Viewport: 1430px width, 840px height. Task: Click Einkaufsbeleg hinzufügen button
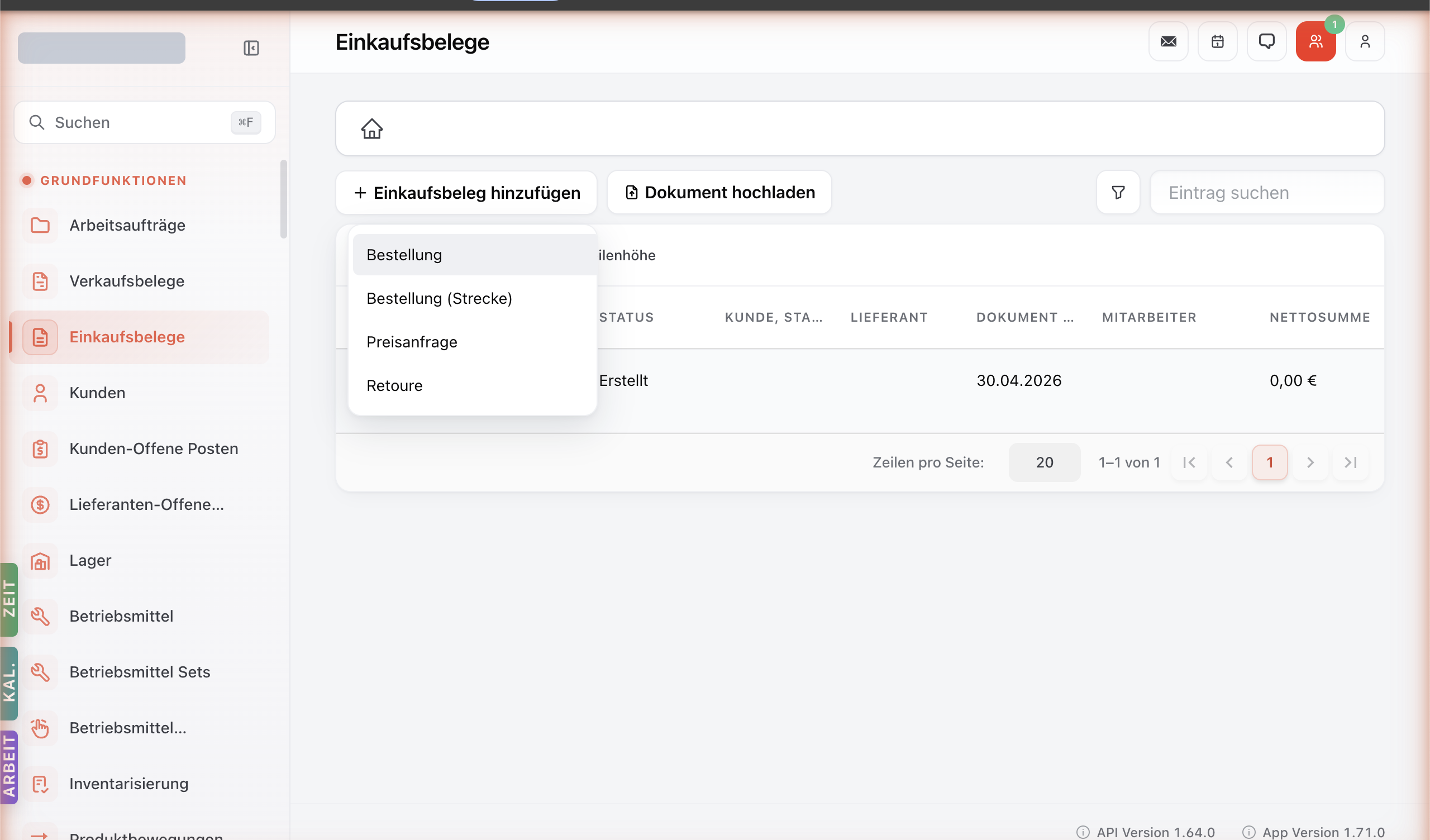tap(466, 192)
